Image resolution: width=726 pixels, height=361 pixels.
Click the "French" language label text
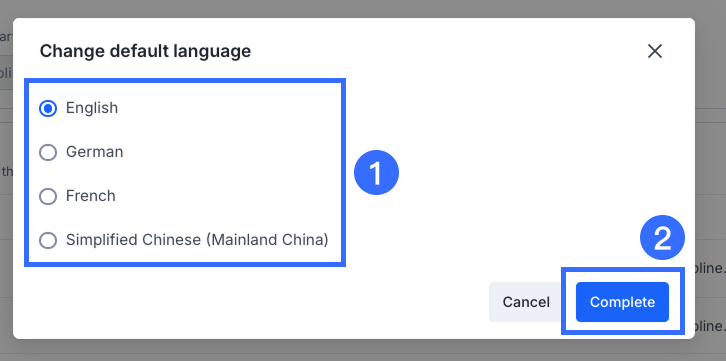coord(91,196)
